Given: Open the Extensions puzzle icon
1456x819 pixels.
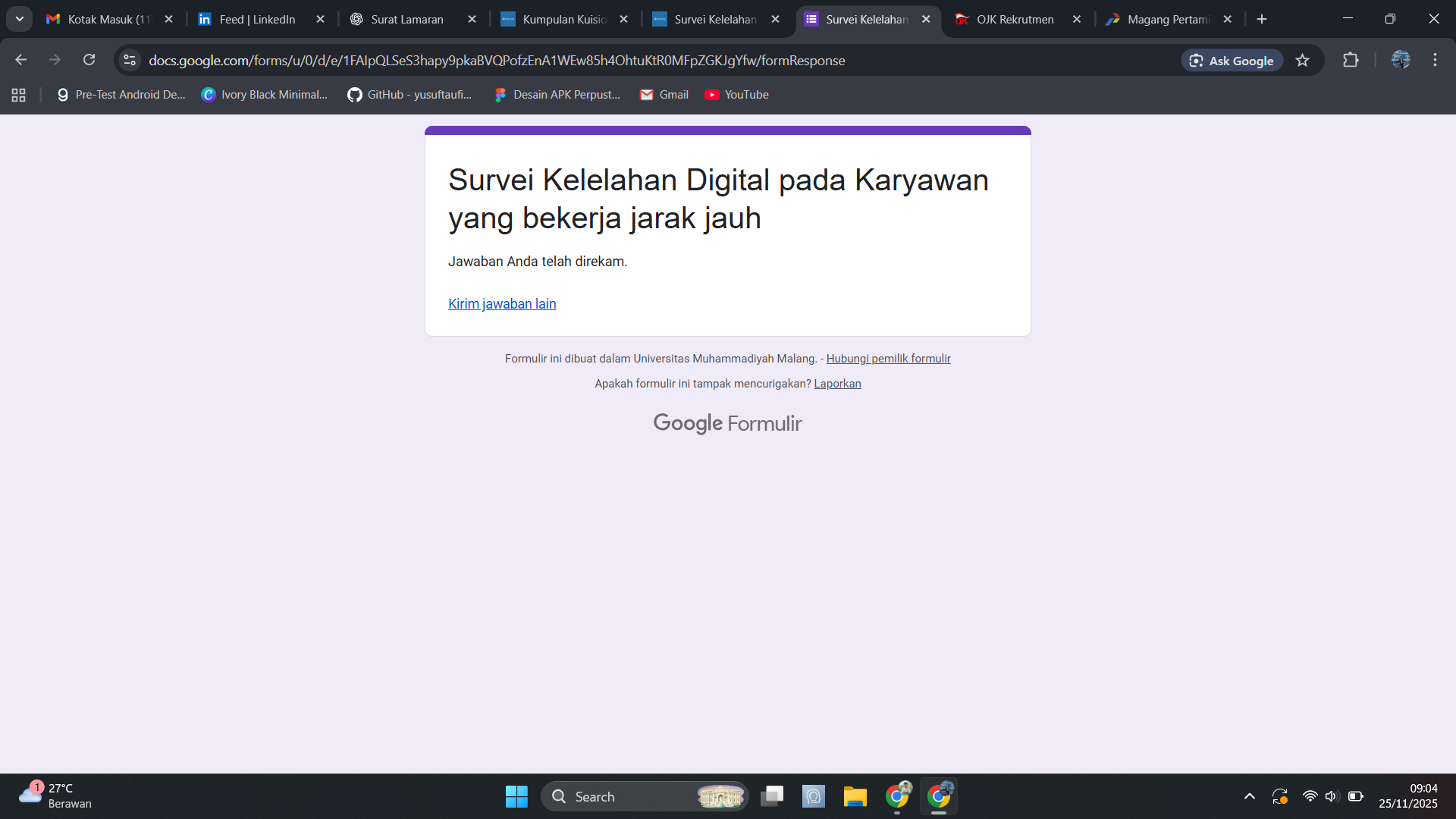Looking at the screenshot, I should click(x=1351, y=60).
